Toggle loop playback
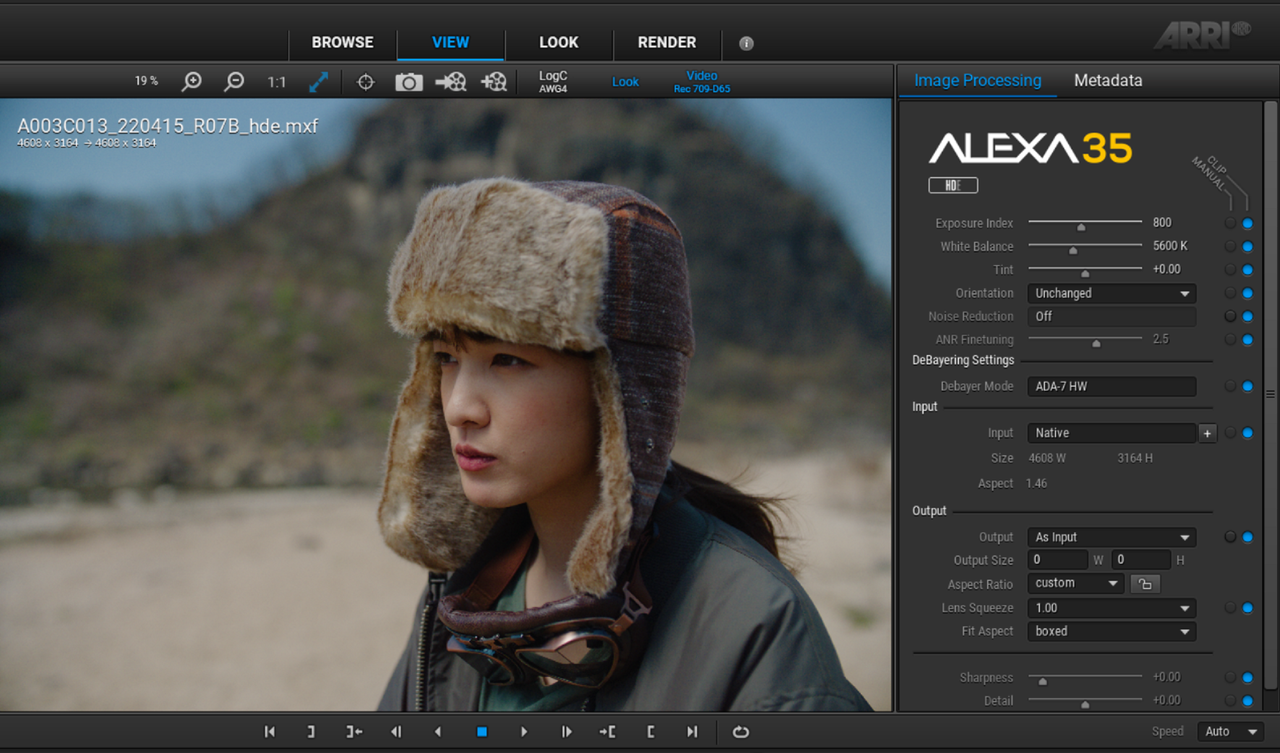Image resolution: width=1280 pixels, height=753 pixels. coord(741,732)
